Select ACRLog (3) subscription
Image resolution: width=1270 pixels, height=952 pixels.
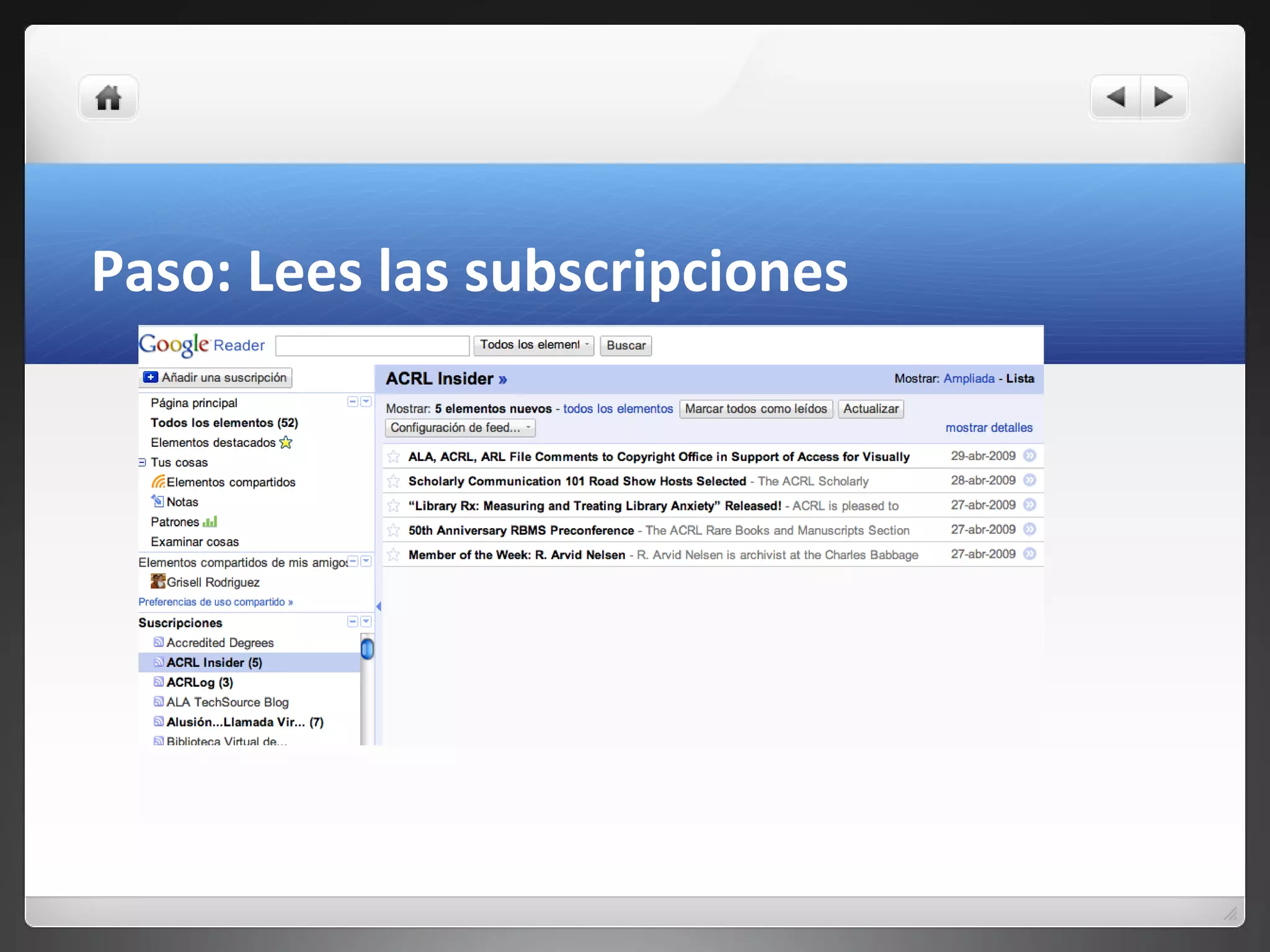coord(200,682)
